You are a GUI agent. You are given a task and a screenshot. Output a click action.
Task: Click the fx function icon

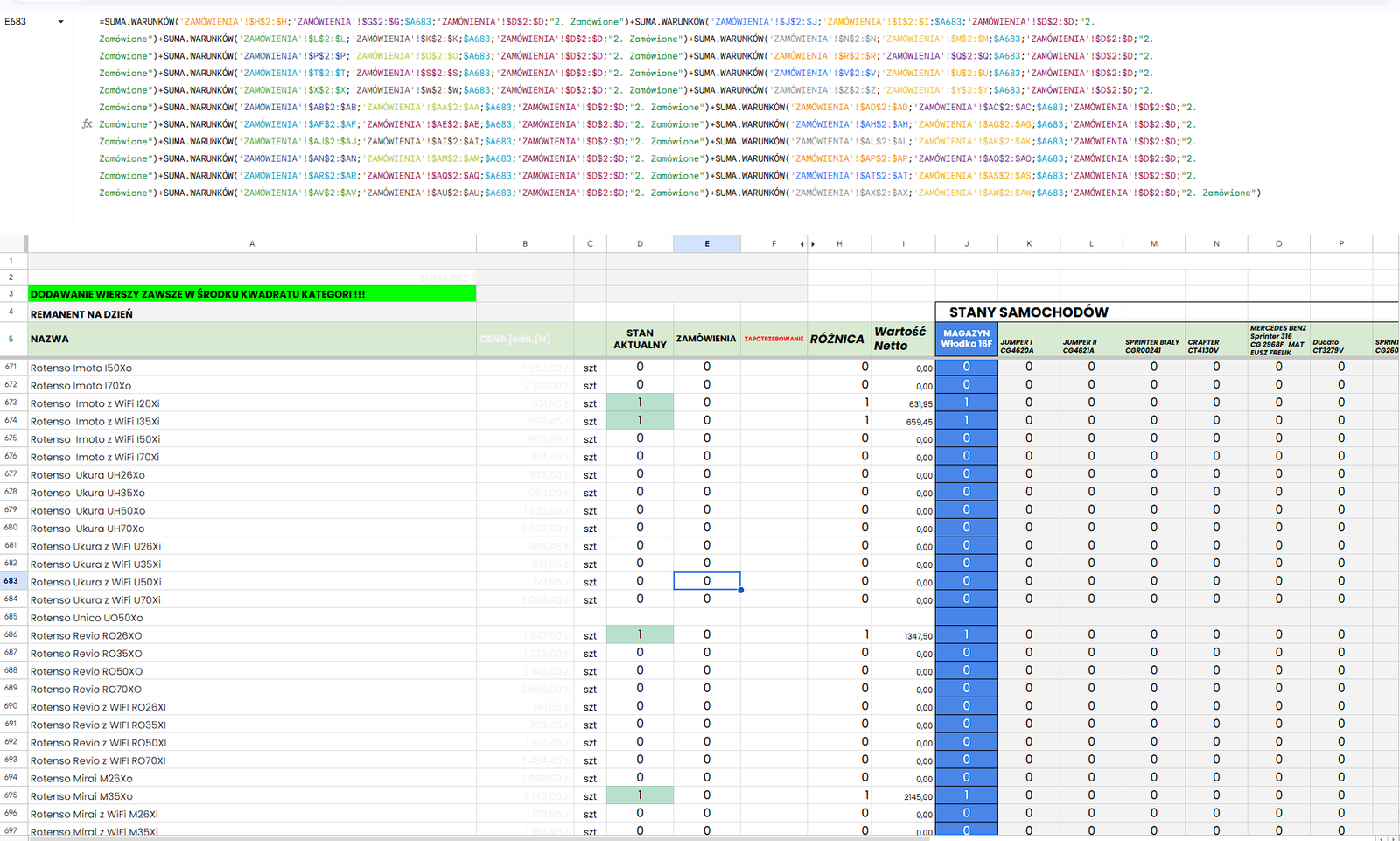(87, 124)
